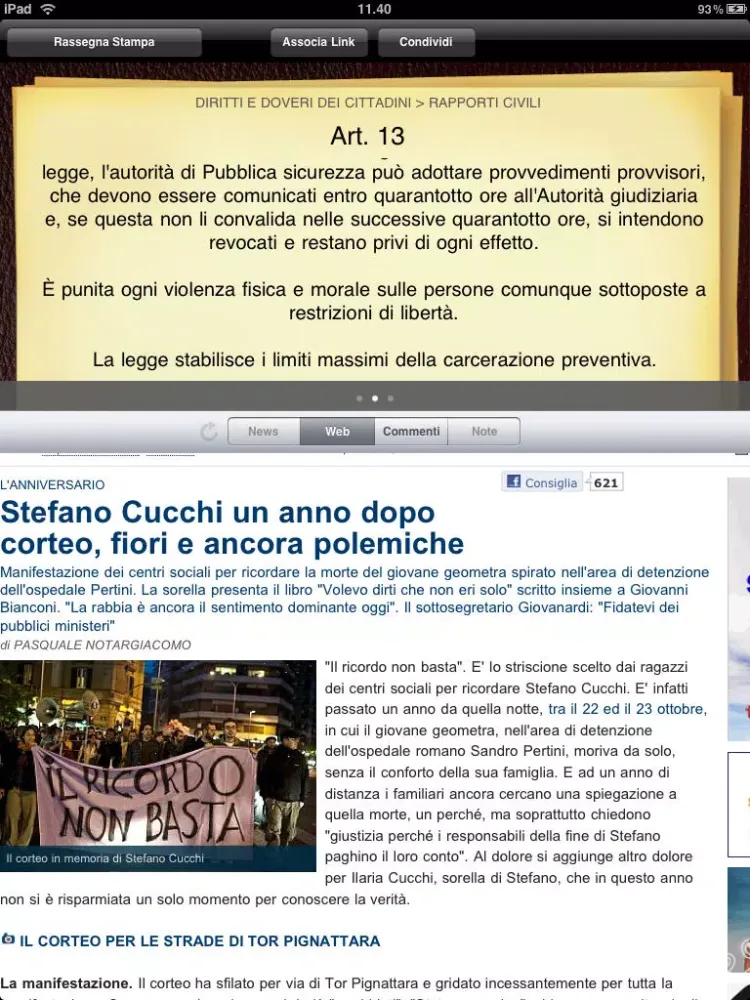
Task: Switch to the Note tab
Action: tap(484, 431)
